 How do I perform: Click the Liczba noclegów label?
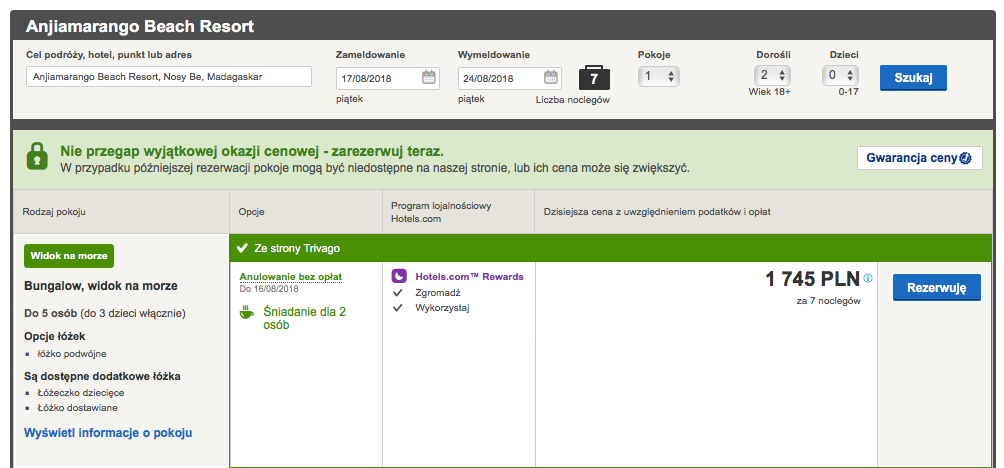[x=572, y=100]
